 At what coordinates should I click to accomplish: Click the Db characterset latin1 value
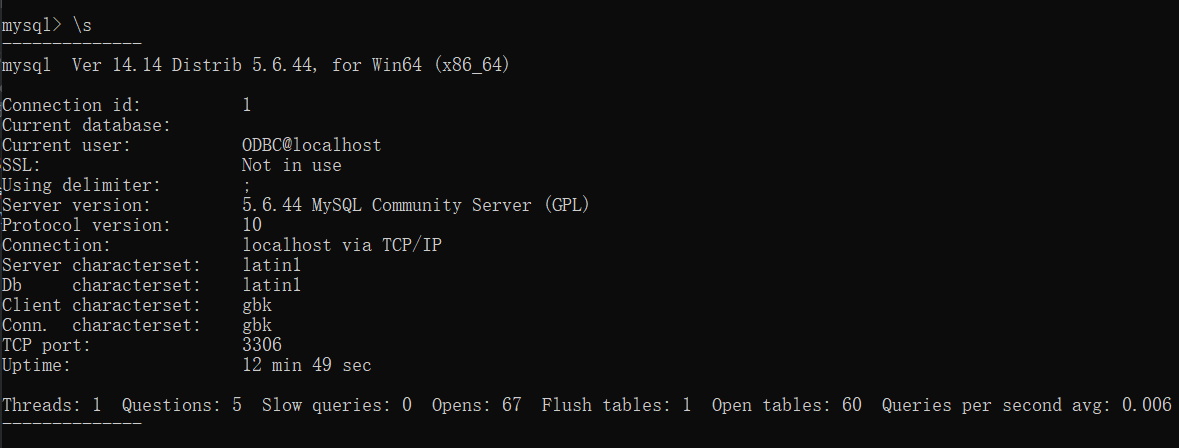(271, 285)
